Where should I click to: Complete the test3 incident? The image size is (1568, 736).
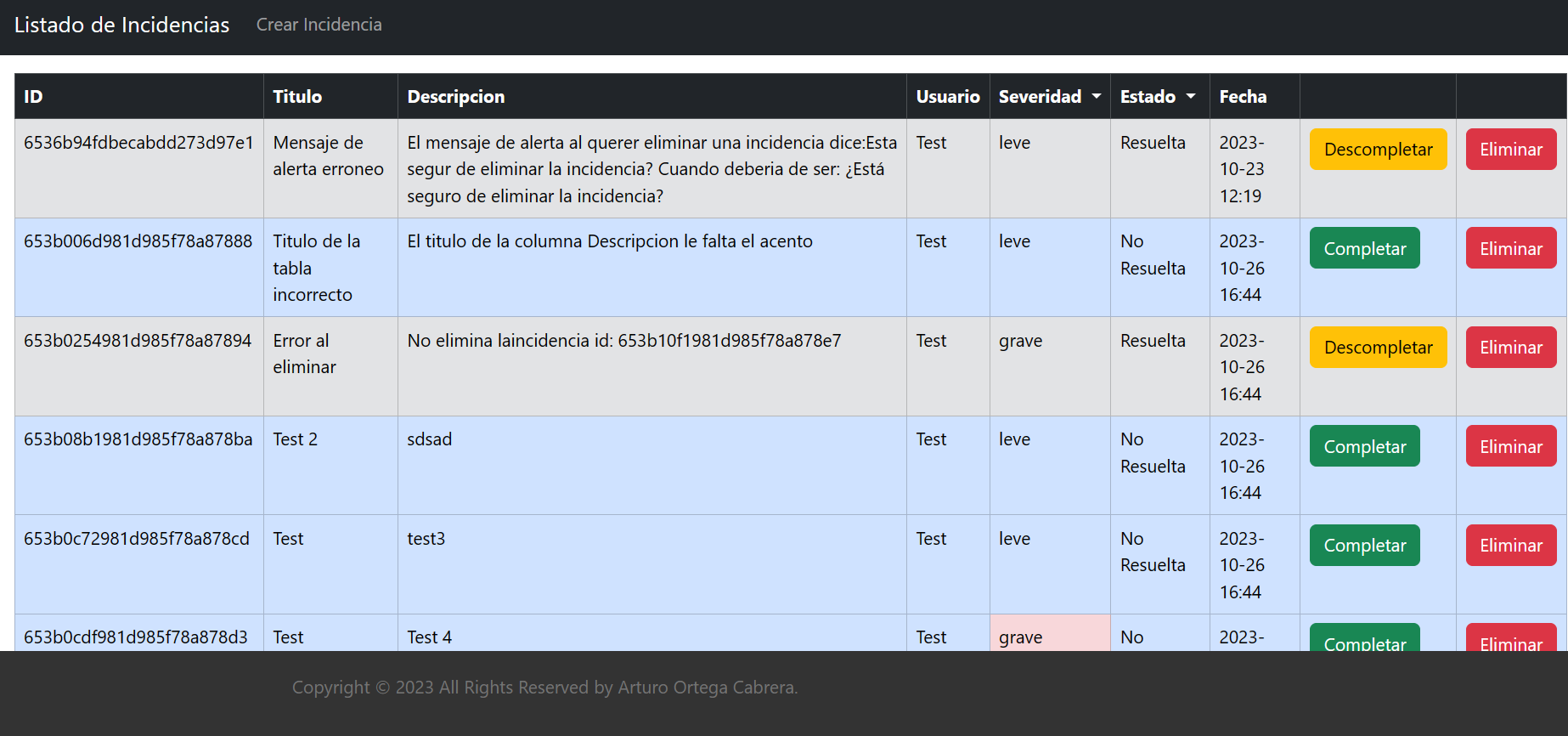[x=1364, y=545]
